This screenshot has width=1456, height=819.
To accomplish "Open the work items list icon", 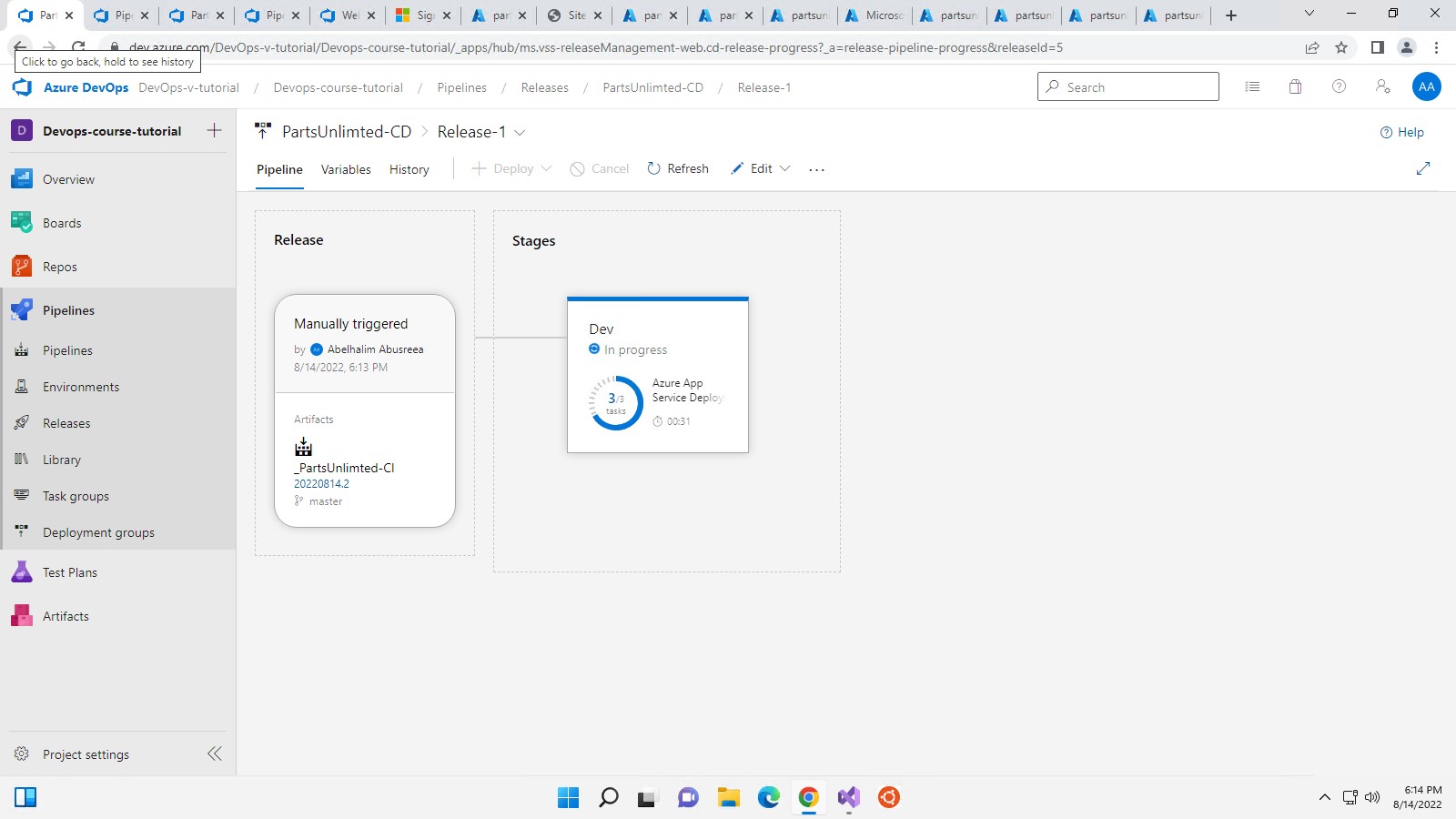I will pos(1252,86).
